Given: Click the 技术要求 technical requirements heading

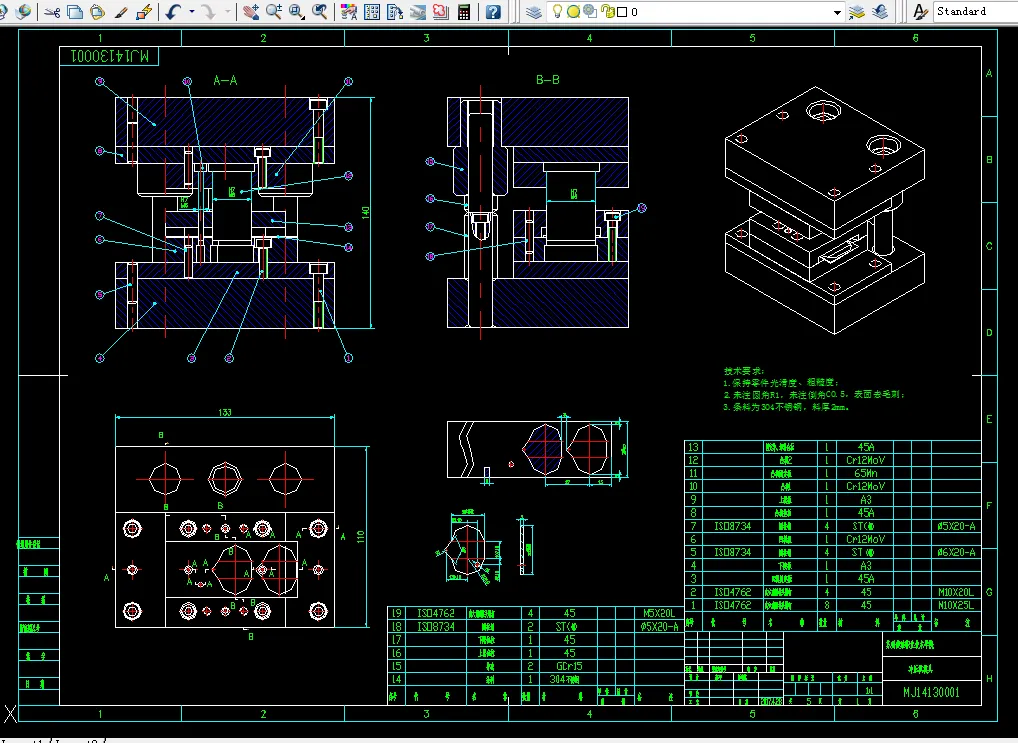Looking at the screenshot, I should [x=744, y=371].
